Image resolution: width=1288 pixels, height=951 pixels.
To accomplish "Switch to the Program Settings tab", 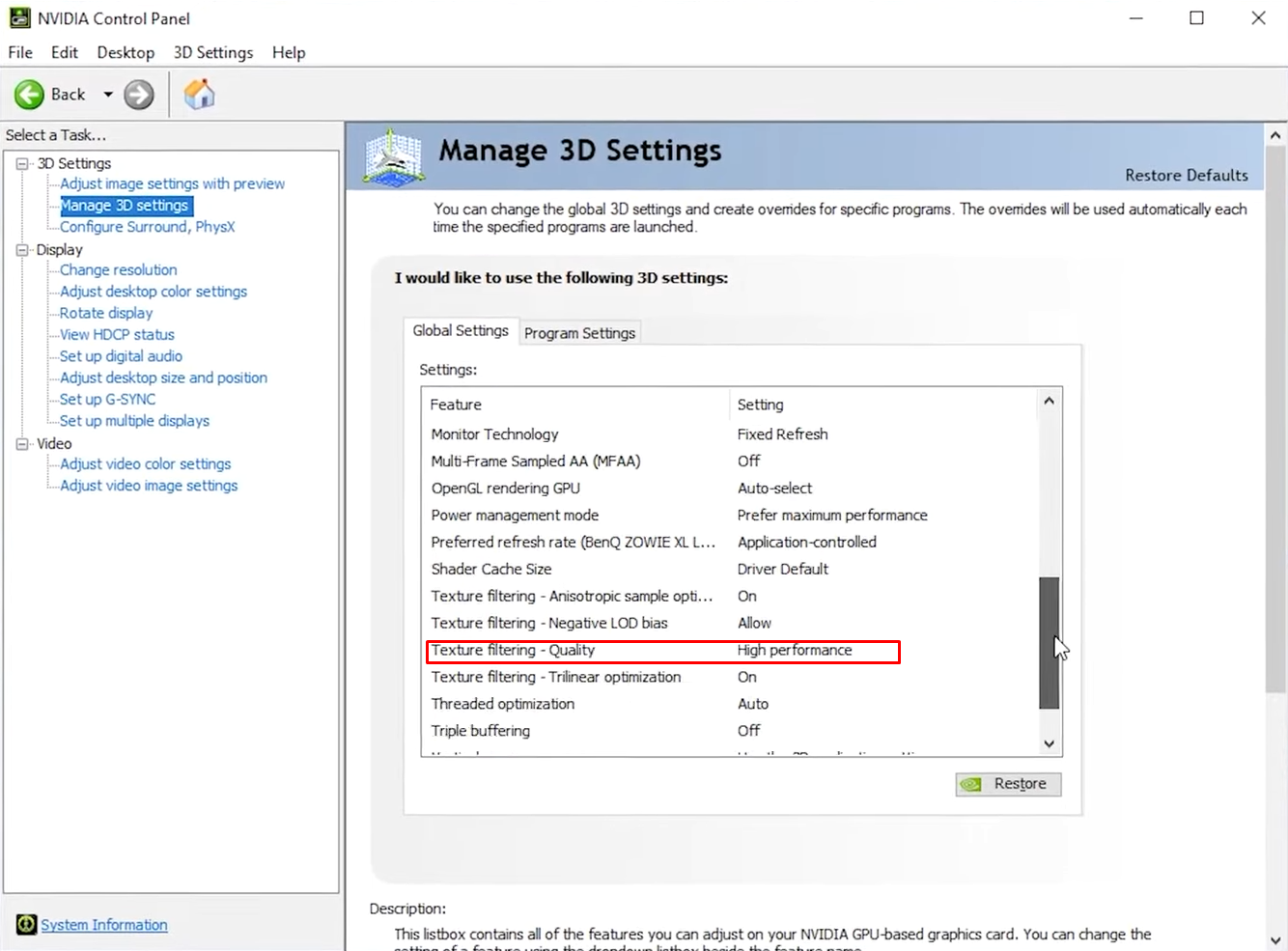I will [579, 333].
